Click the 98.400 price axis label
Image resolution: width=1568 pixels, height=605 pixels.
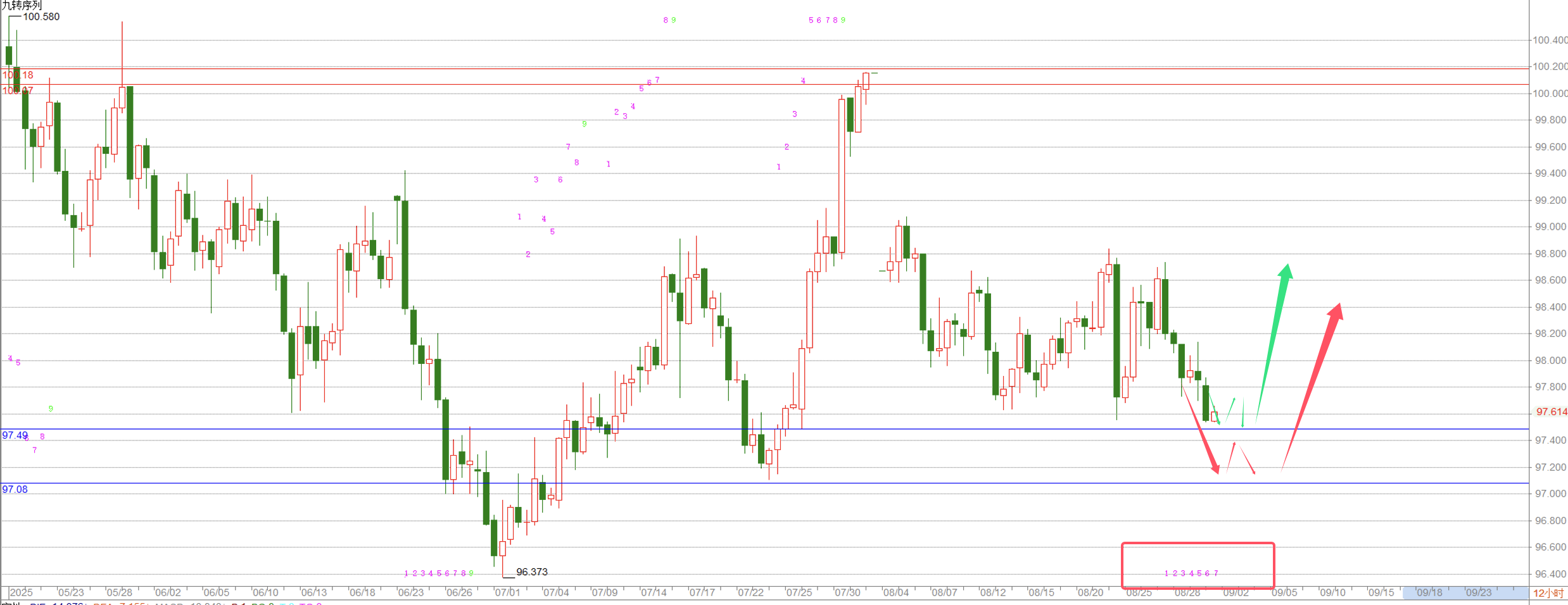[1551, 308]
